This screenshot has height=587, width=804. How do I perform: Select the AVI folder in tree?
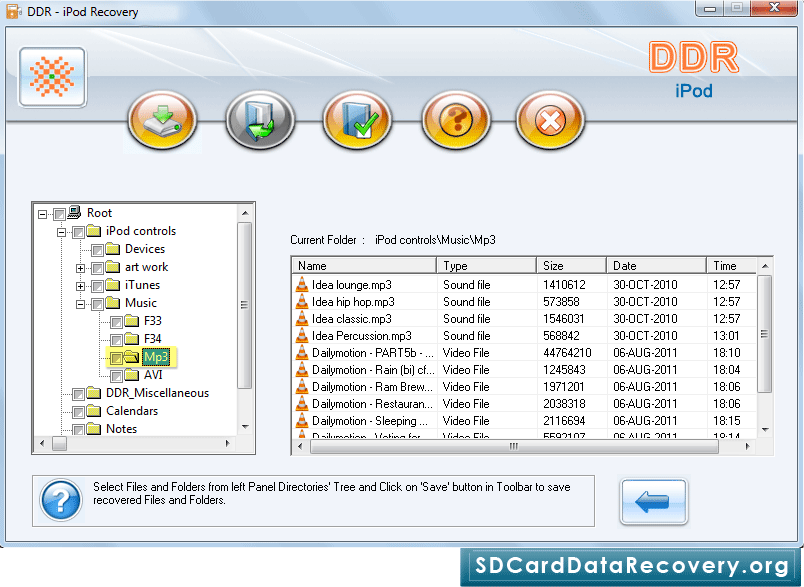coord(153,375)
